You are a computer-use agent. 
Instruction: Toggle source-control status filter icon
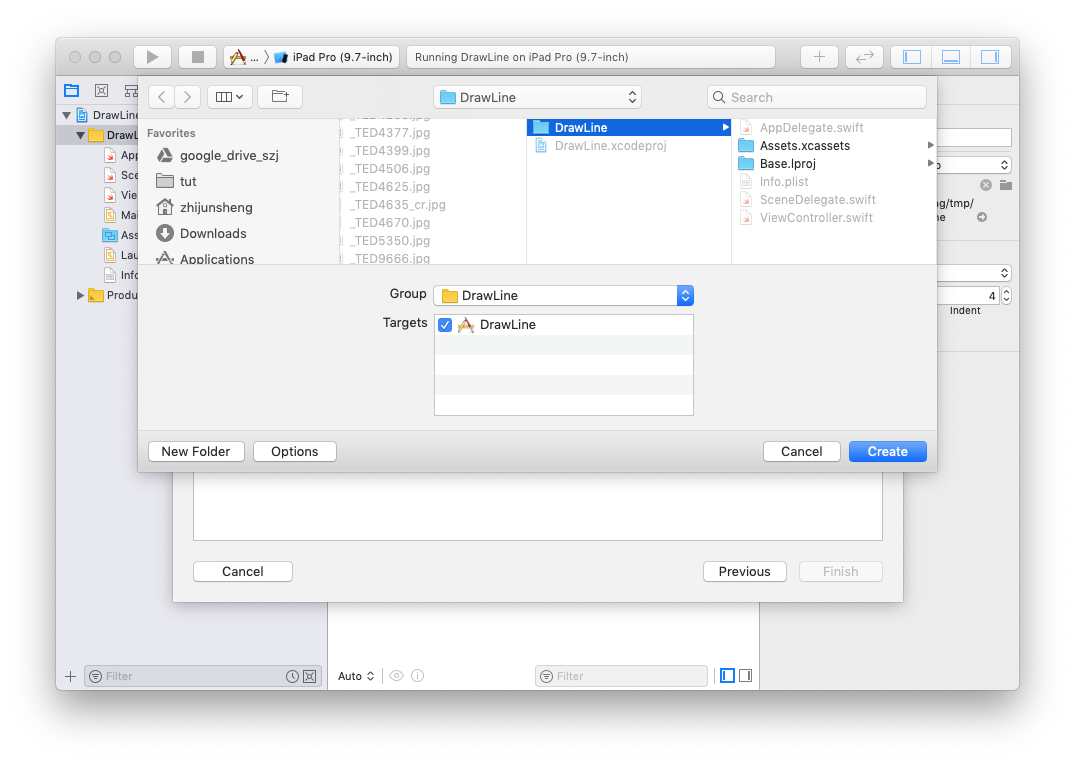coord(310,676)
